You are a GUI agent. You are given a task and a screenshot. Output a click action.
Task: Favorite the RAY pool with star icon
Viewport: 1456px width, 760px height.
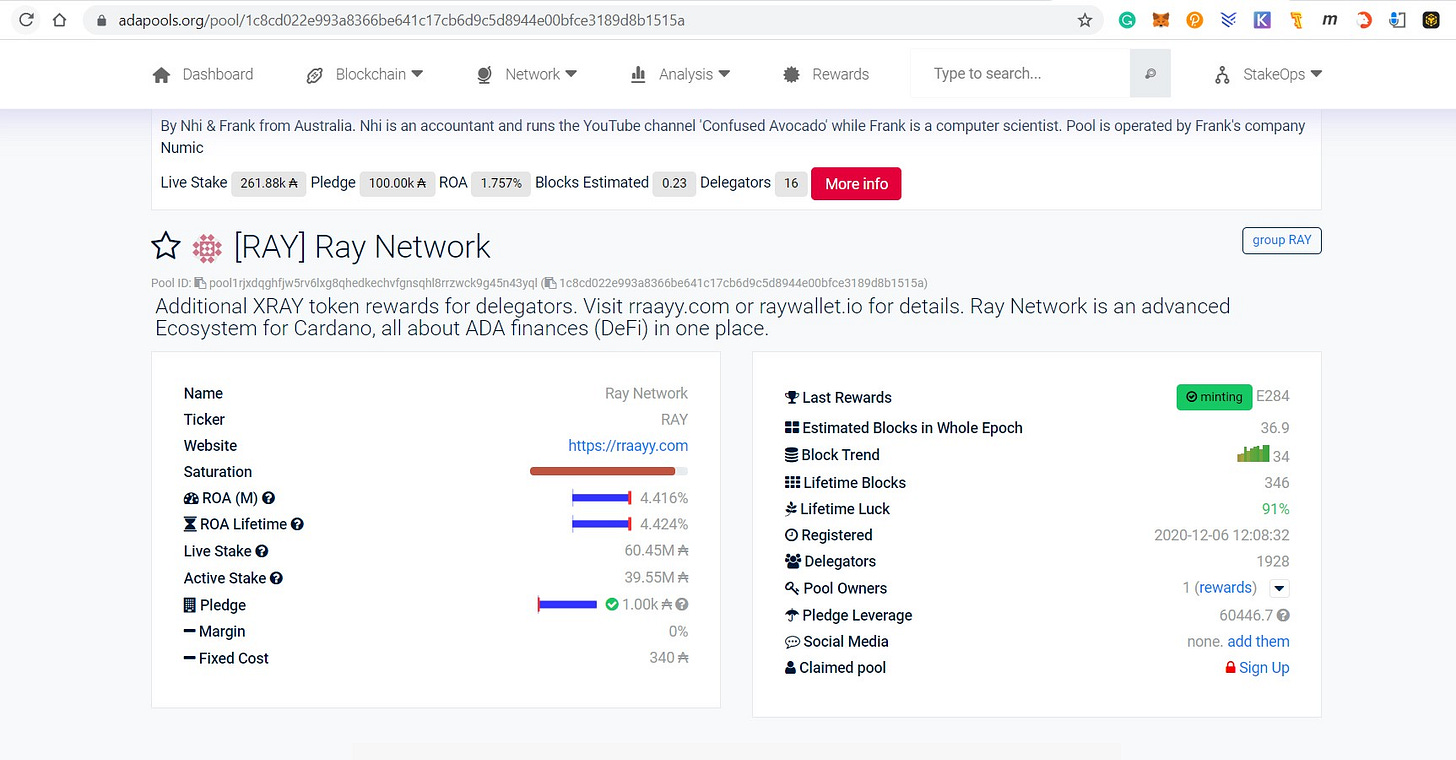pyautogui.click(x=166, y=246)
